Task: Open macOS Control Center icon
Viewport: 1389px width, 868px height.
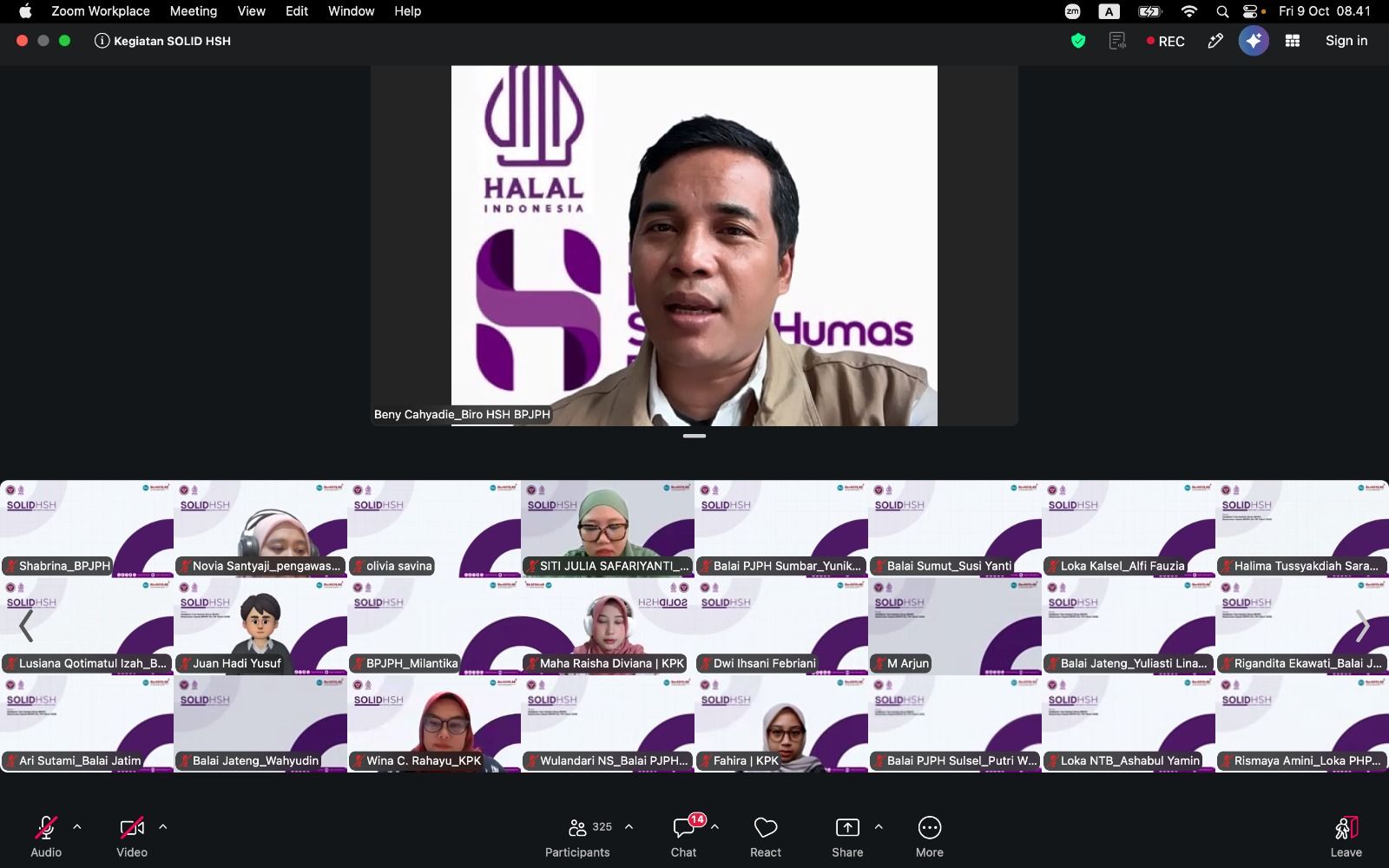Action: click(x=1251, y=11)
